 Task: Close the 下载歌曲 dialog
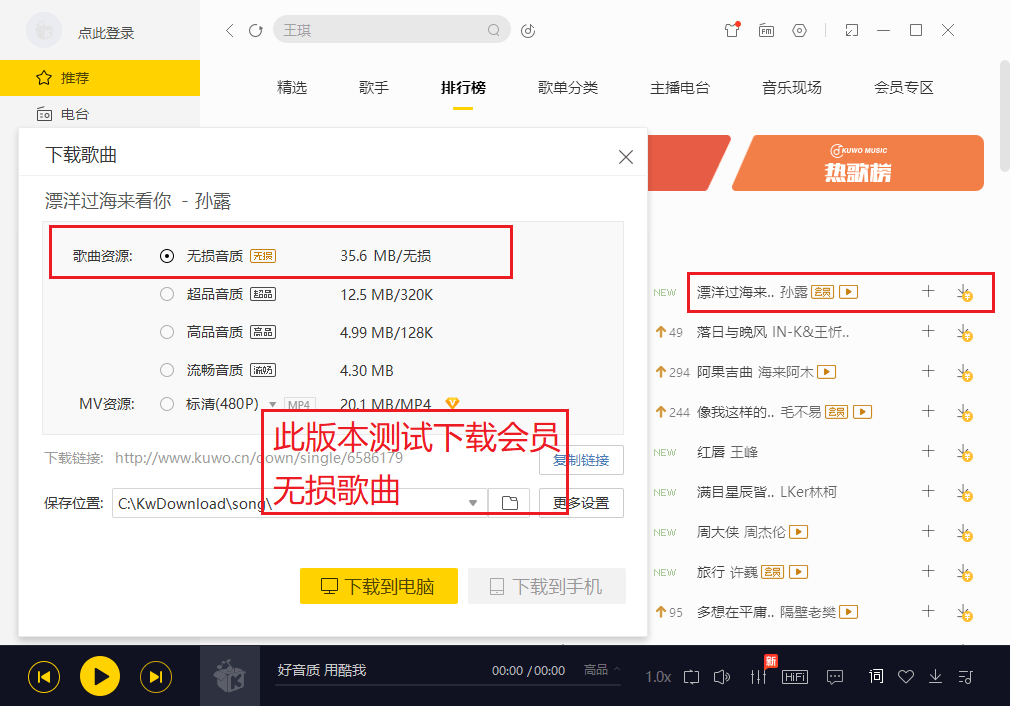pos(625,157)
